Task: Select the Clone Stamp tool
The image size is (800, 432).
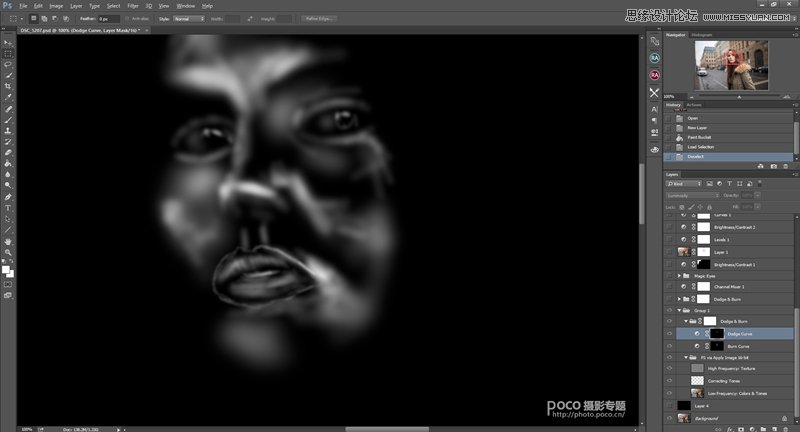Action: tap(8, 130)
